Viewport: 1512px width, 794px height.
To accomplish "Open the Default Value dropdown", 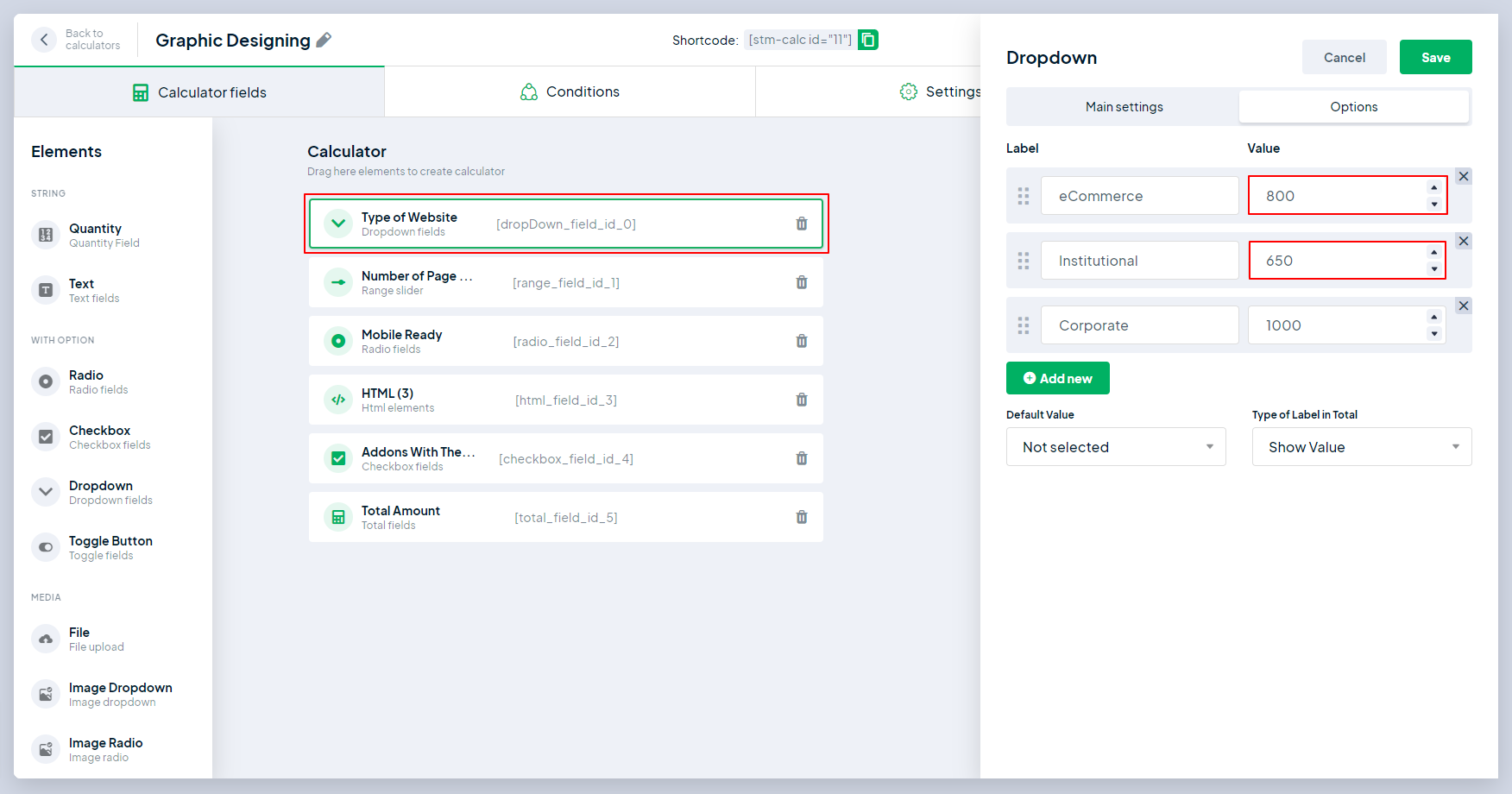I will click(1115, 447).
